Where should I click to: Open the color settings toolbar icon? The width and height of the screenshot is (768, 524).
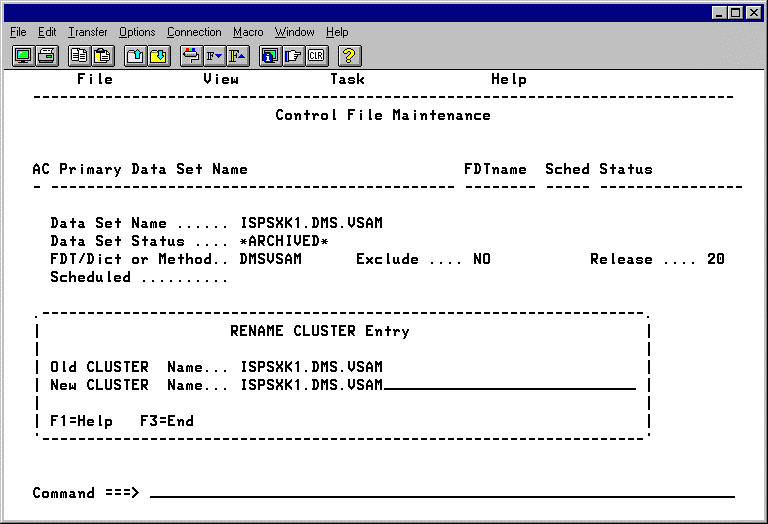click(x=191, y=56)
